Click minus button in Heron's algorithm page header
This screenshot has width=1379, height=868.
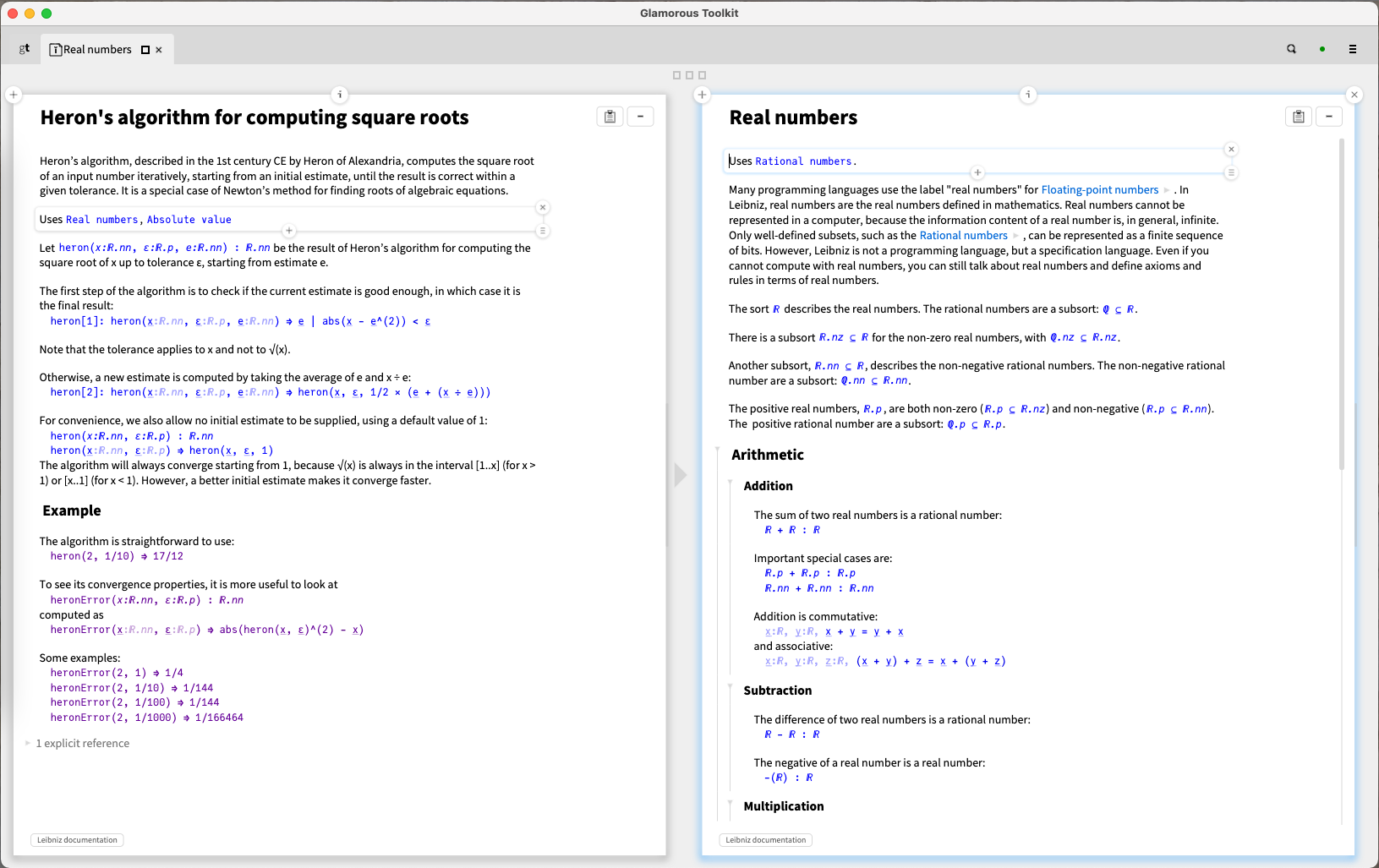pyautogui.click(x=640, y=117)
